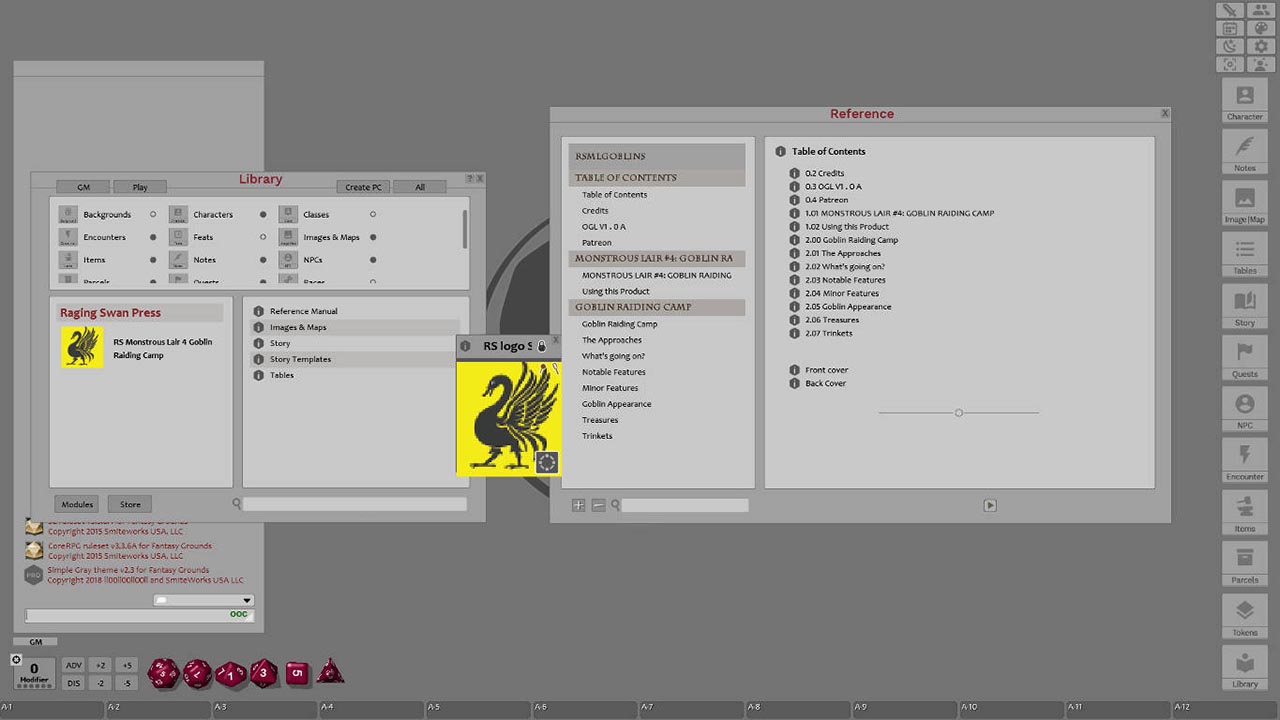
Task: Open the chat speaker dropdown arrow
Action: (247, 601)
